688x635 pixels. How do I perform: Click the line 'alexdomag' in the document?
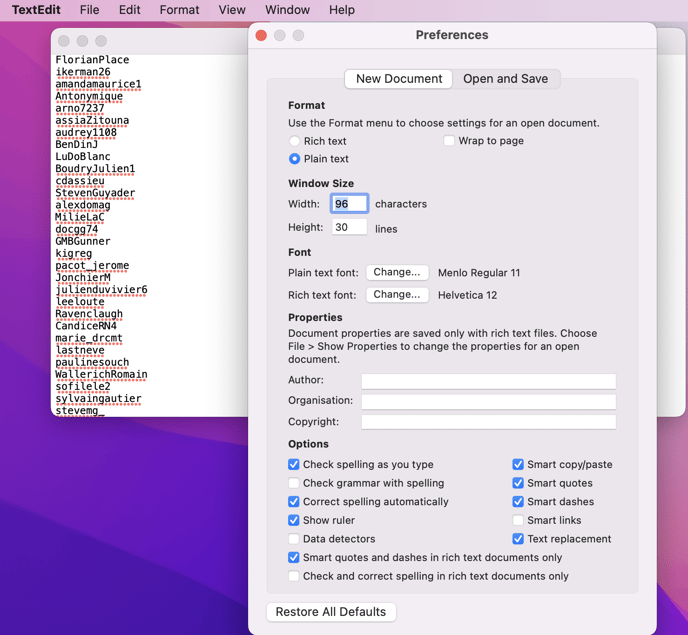tap(83, 205)
